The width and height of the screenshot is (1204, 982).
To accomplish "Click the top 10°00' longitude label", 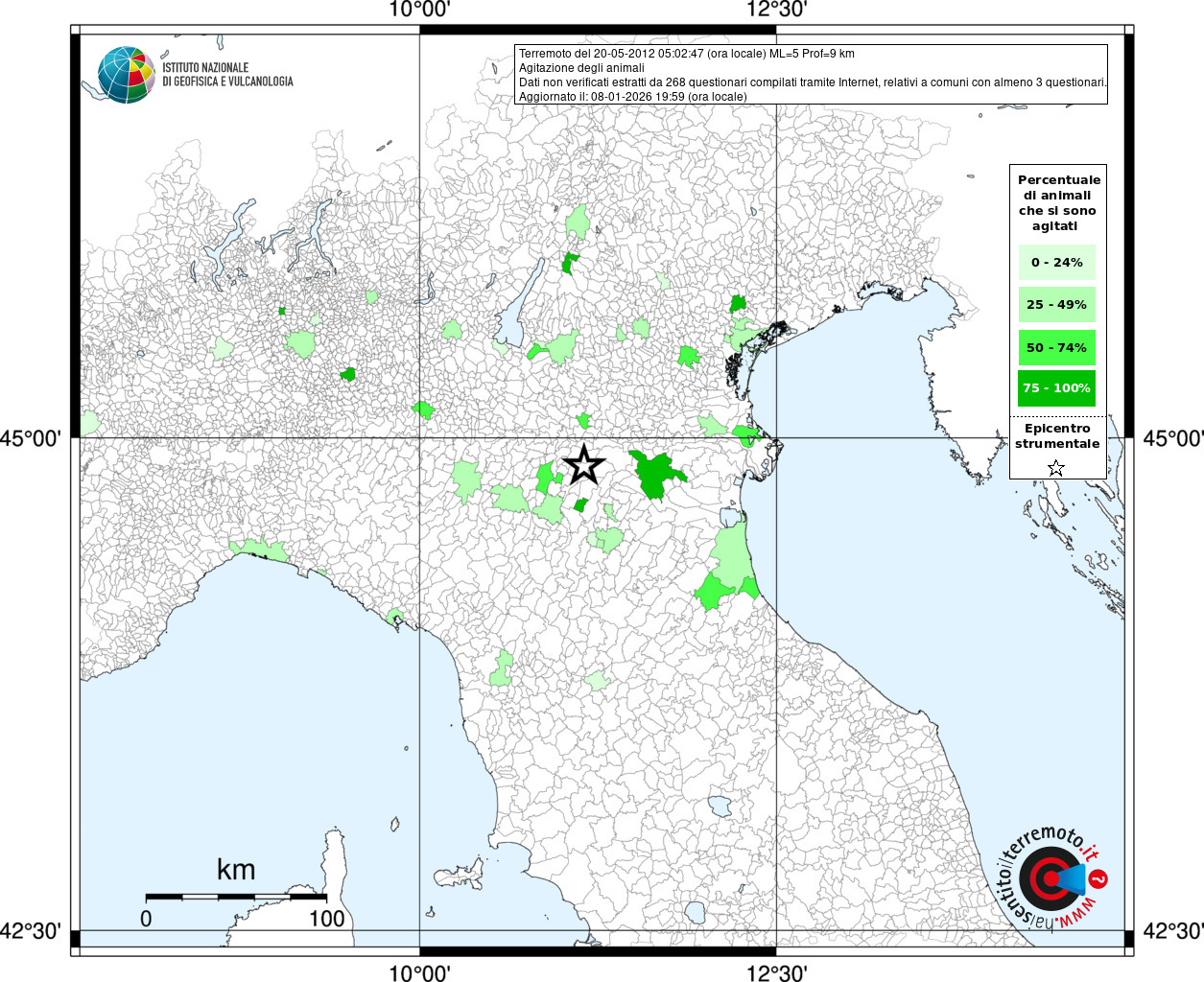I will coord(419,11).
